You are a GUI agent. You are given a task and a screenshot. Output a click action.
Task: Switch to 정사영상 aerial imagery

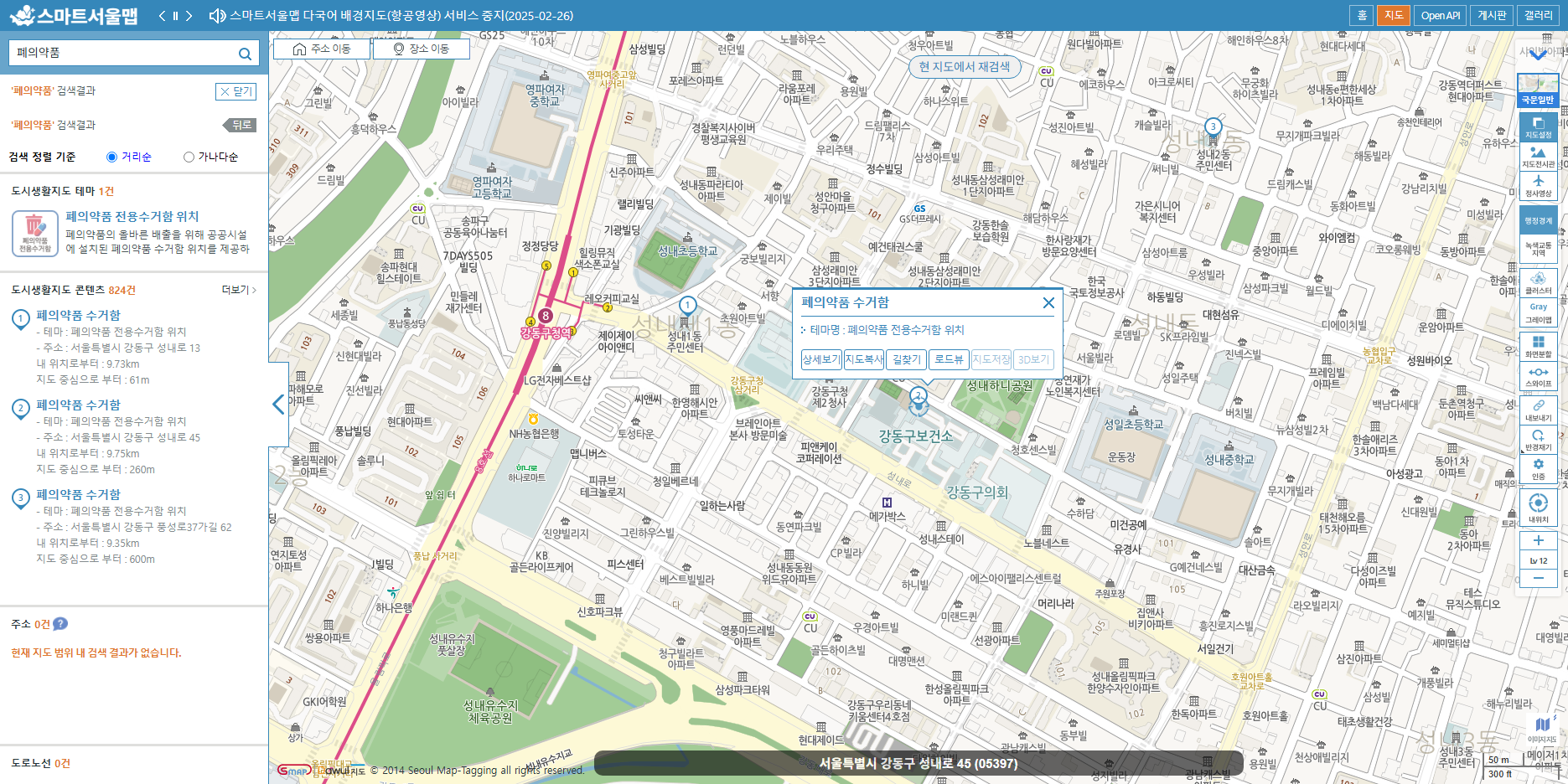coord(1538,185)
